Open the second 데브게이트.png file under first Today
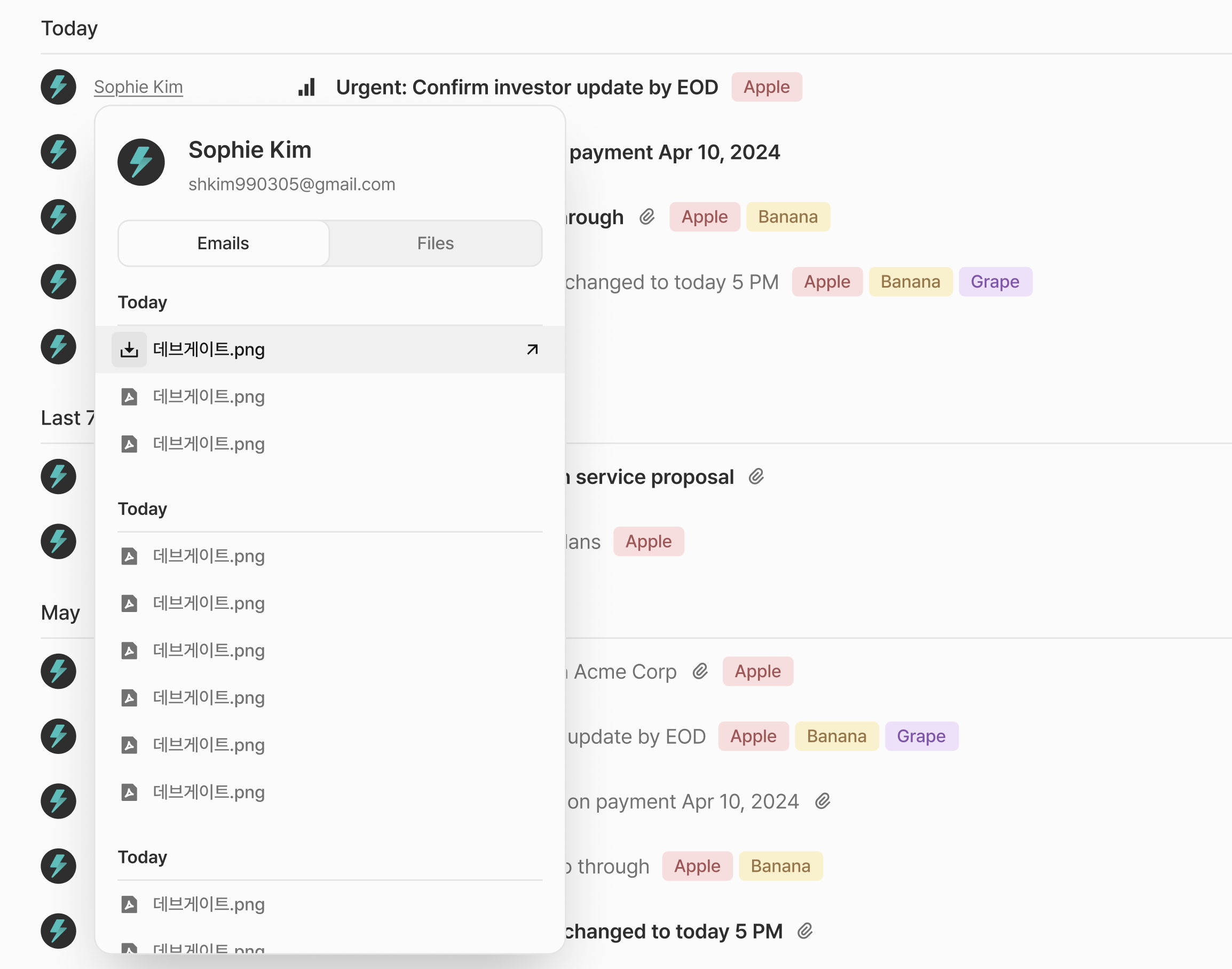The width and height of the screenshot is (1232, 969). [209, 396]
